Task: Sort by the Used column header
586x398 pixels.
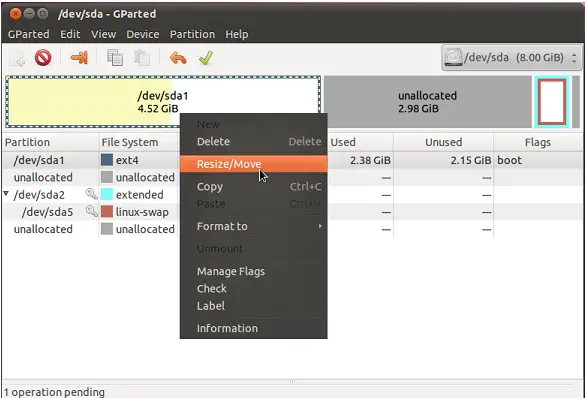Action: coord(360,142)
